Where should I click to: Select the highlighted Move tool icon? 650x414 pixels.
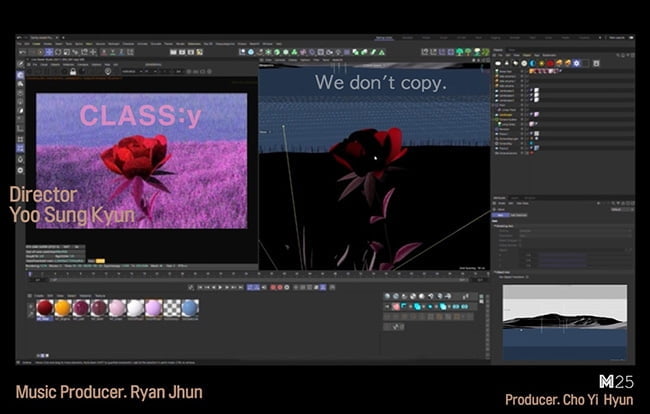coord(49,52)
